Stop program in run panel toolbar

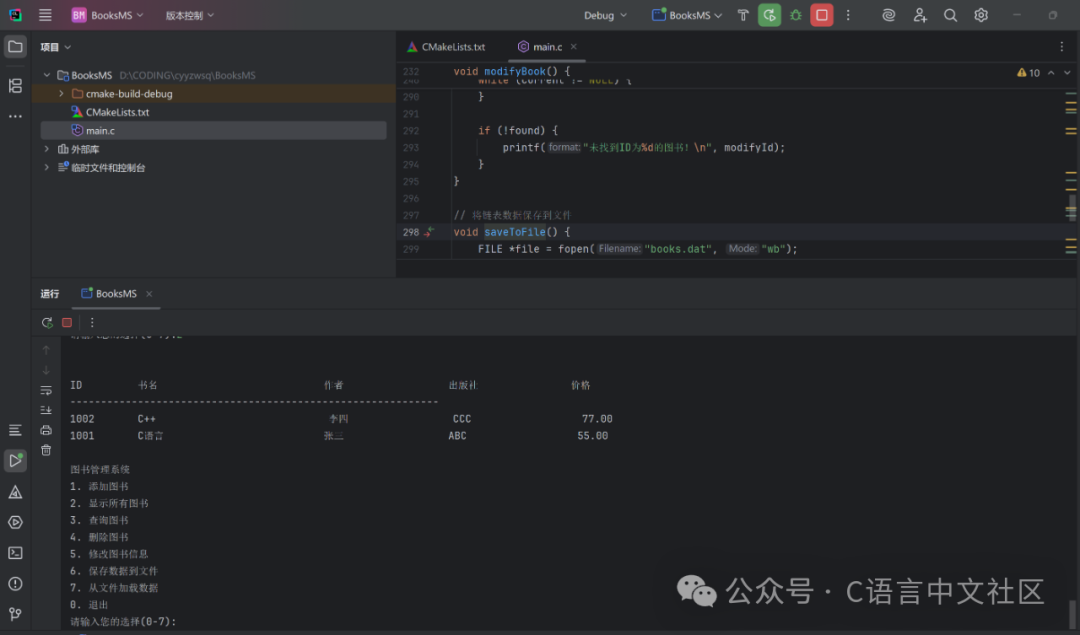[x=67, y=322]
